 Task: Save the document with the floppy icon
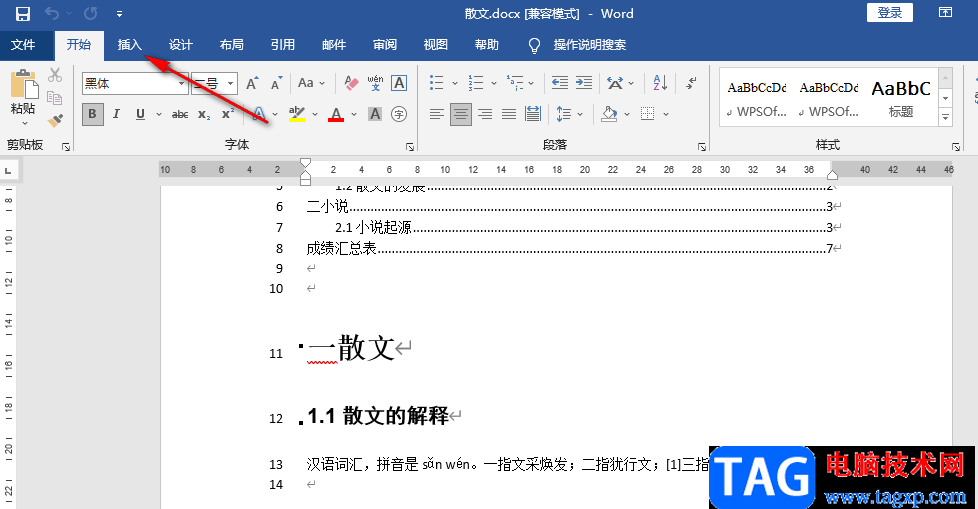pos(22,14)
